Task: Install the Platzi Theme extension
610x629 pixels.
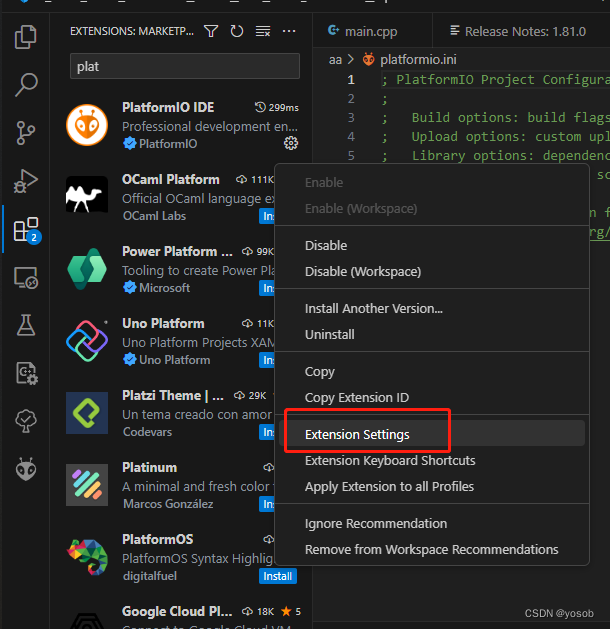Action: [x=267, y=432]
